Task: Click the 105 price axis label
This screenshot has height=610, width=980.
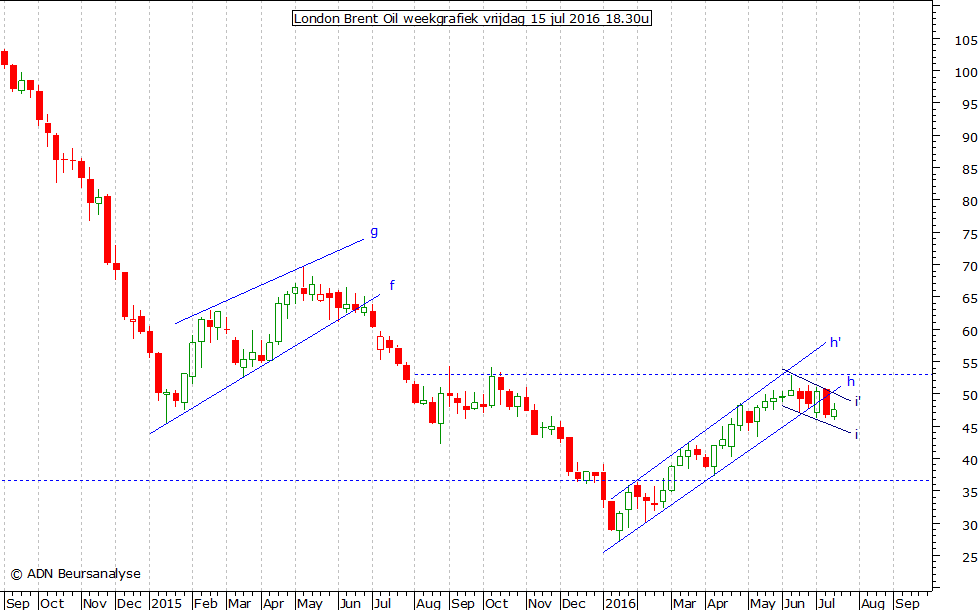Action: [x=966, y=41]
